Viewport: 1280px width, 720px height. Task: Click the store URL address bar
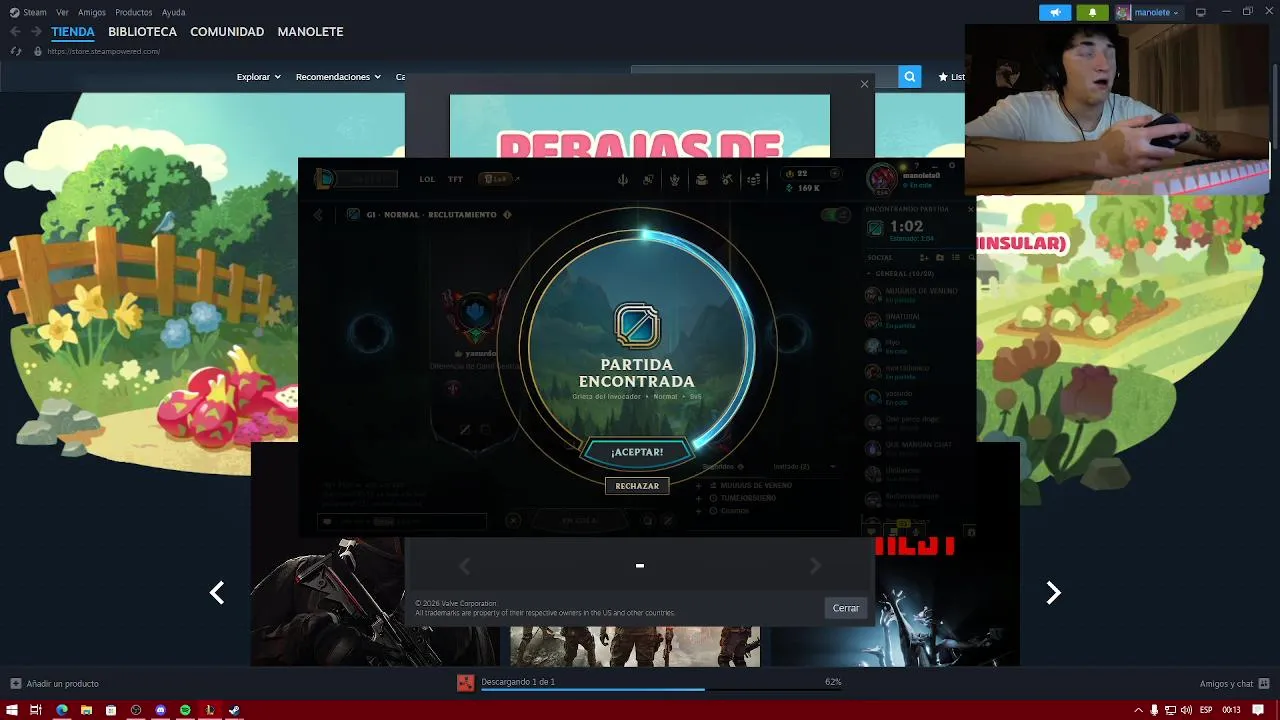103,51
